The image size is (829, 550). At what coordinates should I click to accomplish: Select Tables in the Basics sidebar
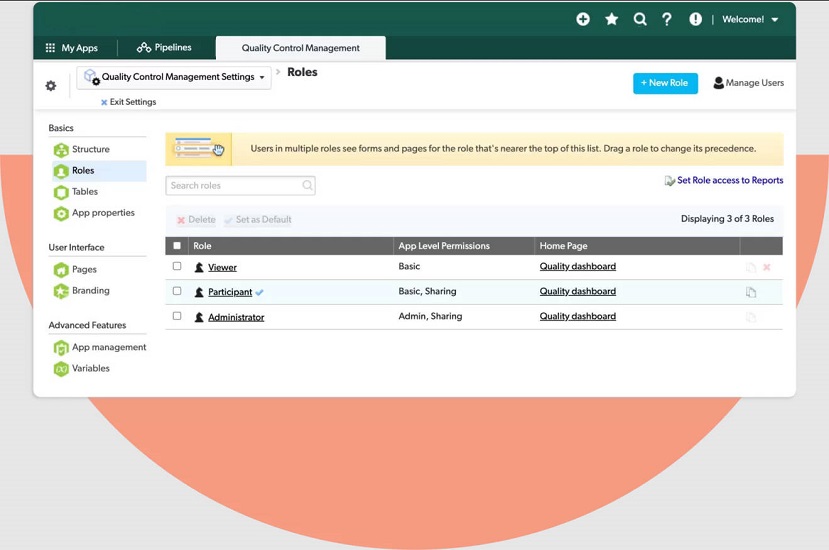pos(85,192)
